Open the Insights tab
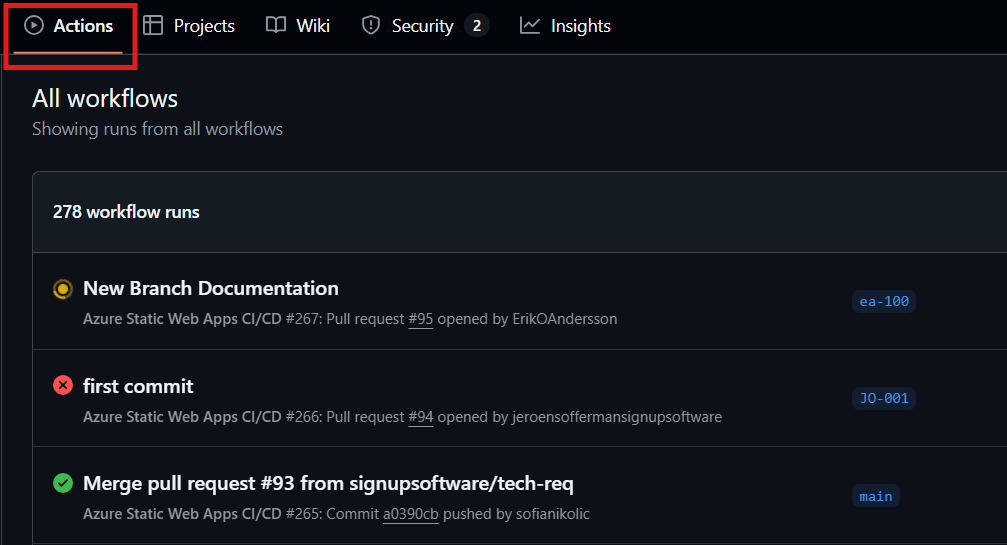 pyautogui.click(x=580, y=26)
